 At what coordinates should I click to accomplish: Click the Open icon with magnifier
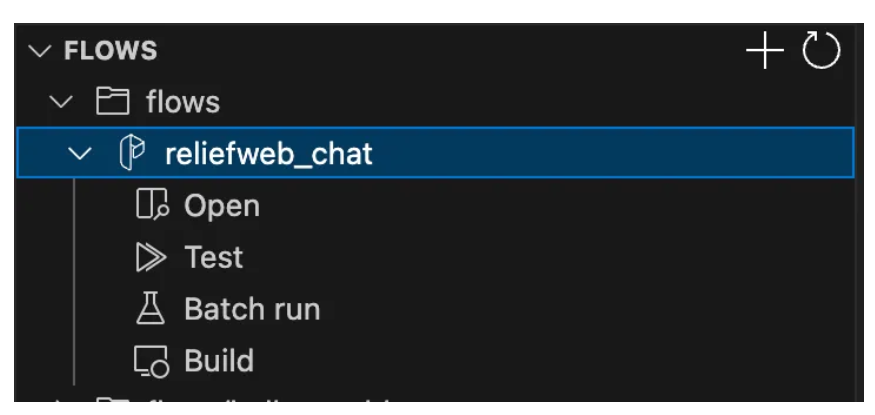click(x=152, y=205)
